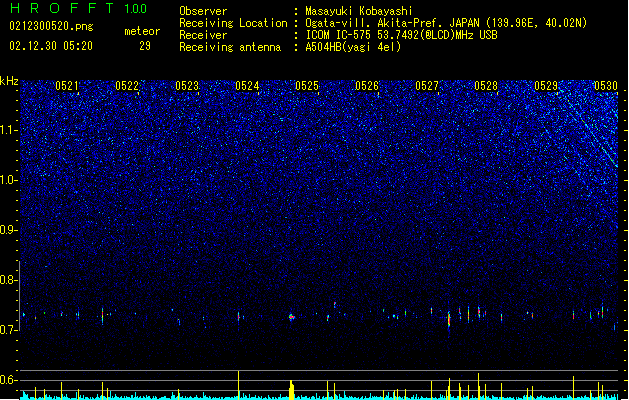Click the 0530 time marker
Viewport: 629px width, 400px height.
point(606,86)
